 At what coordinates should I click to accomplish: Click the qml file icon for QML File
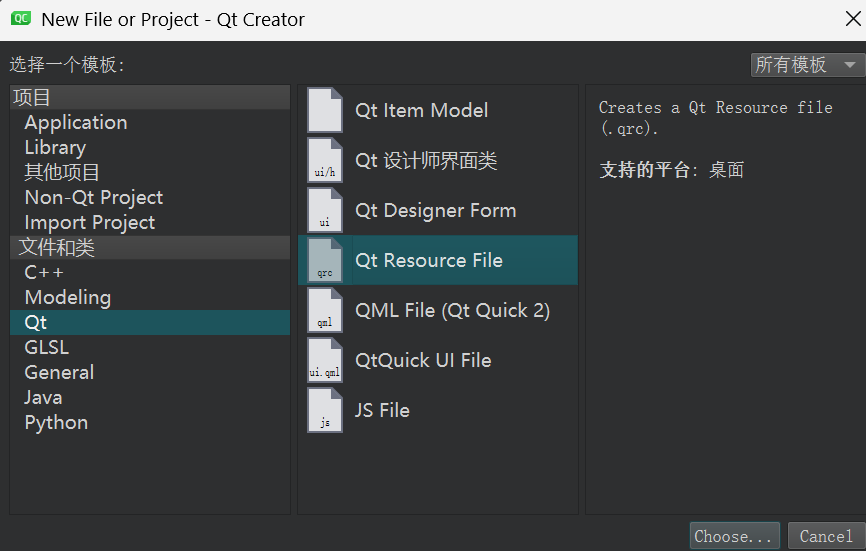tap(325, 310)
